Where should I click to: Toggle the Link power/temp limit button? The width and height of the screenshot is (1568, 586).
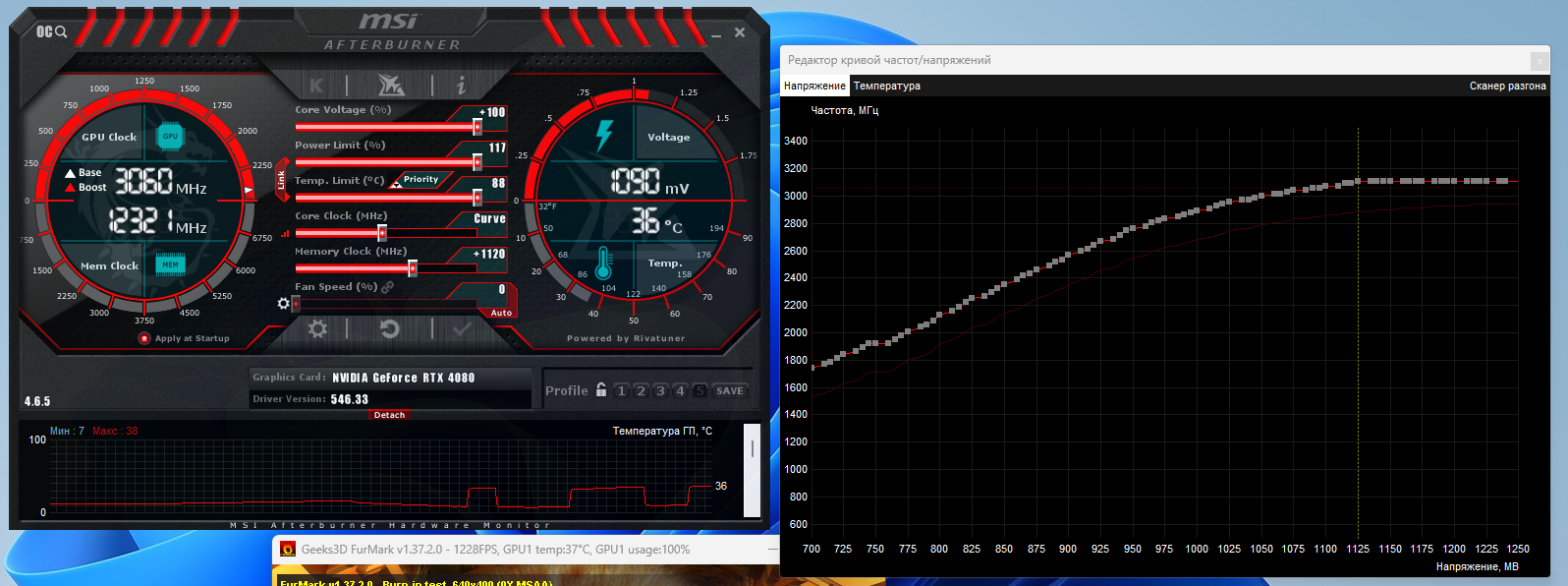click(x=281, y=180)
